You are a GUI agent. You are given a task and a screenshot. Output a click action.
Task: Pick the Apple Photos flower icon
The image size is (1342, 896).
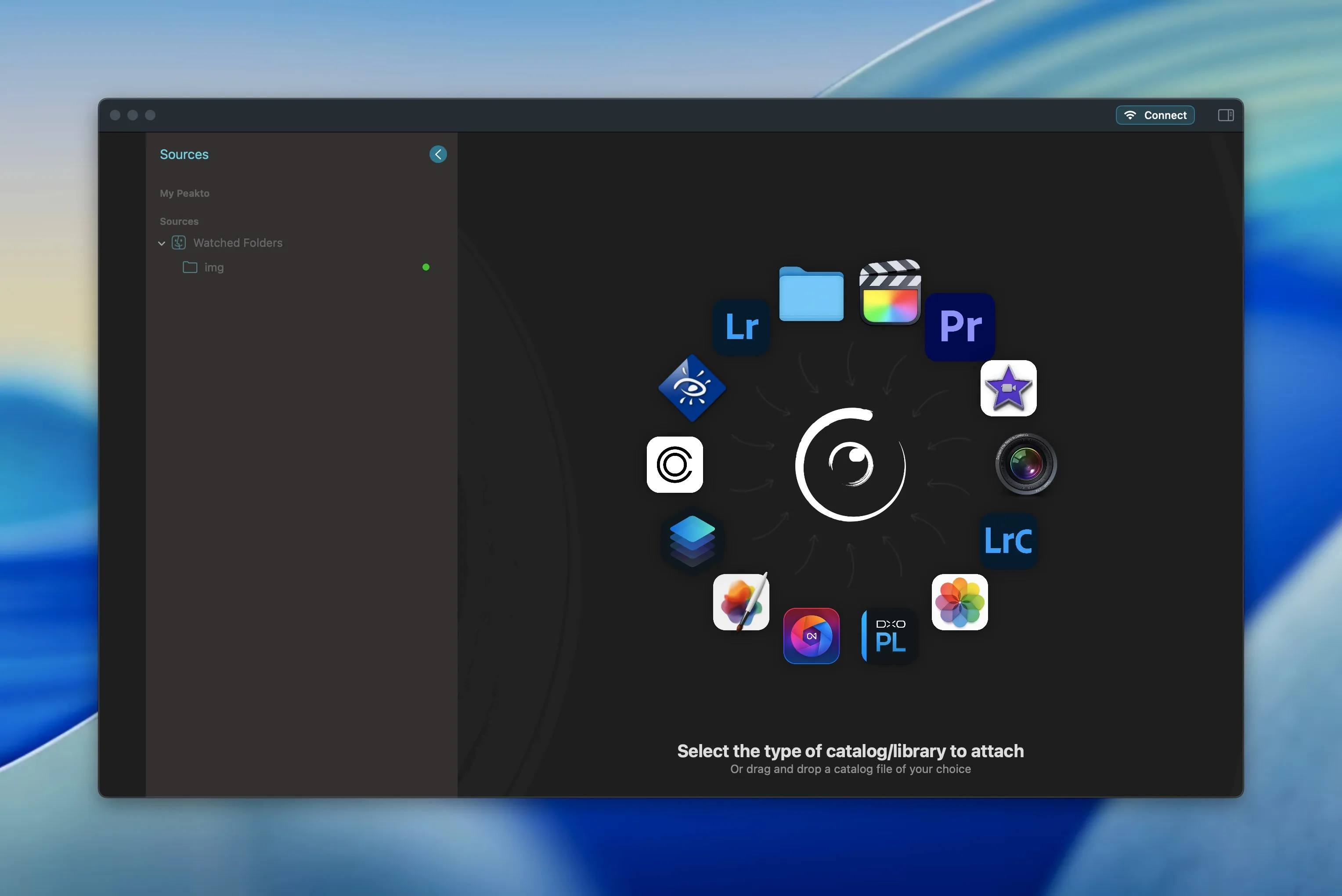point(960,602)
